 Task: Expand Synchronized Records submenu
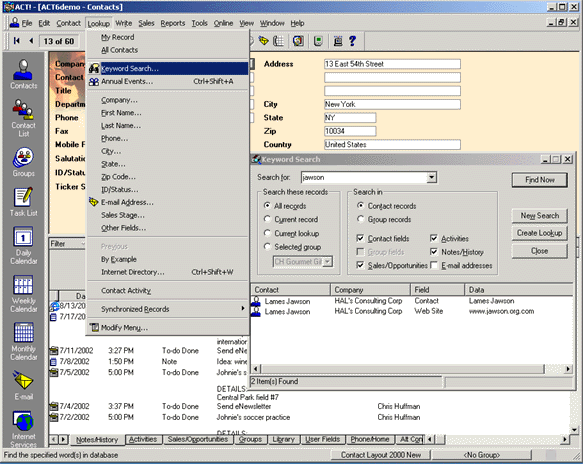[168, 309]
